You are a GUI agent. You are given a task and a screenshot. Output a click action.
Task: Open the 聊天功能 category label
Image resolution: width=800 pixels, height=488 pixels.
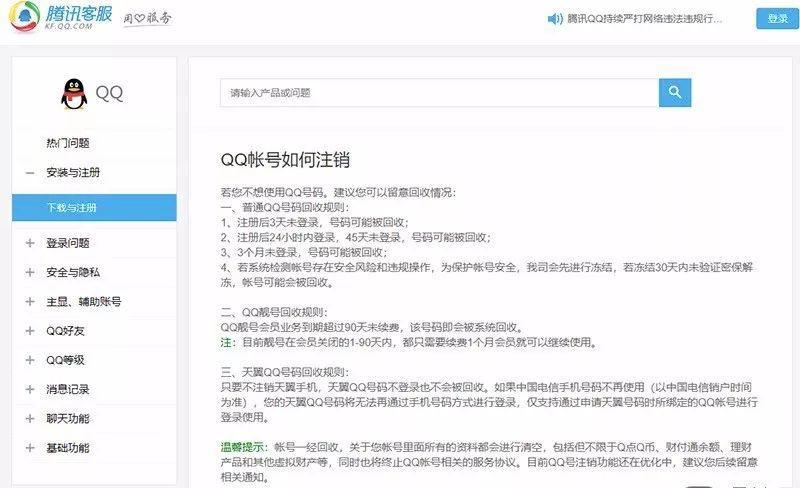pyautogui.click(x=68, y=419)
